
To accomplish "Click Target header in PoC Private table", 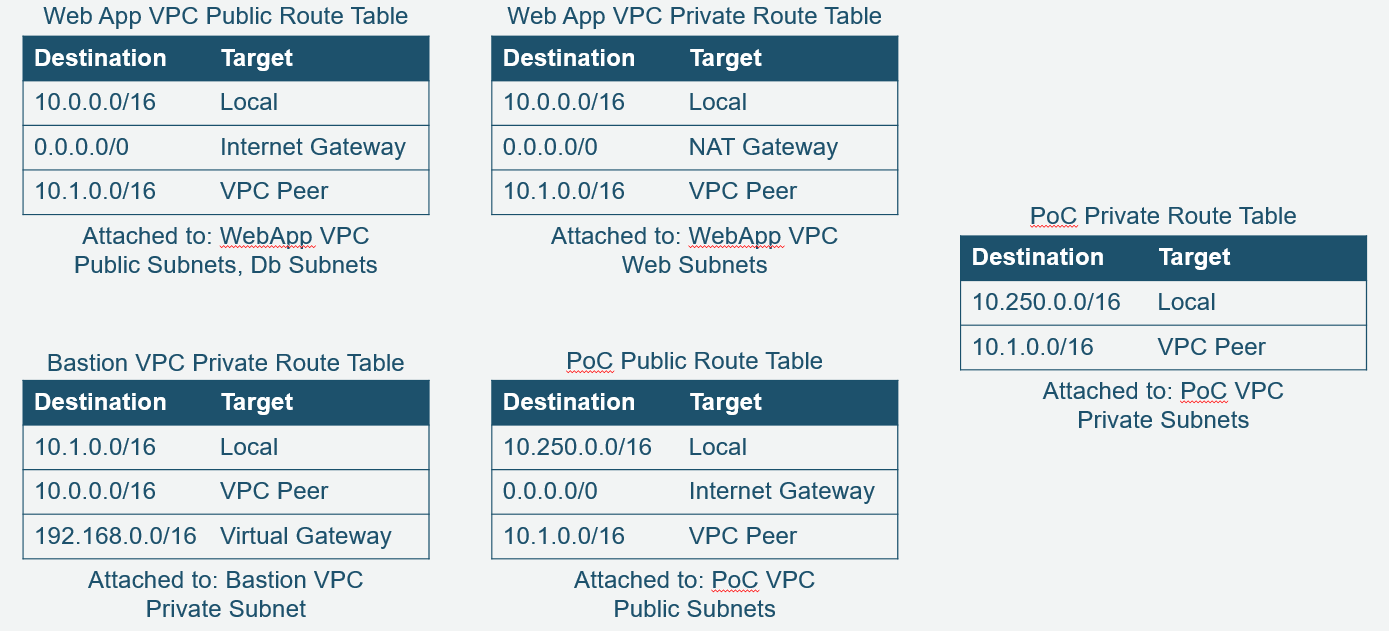I will coord(1194,257).
